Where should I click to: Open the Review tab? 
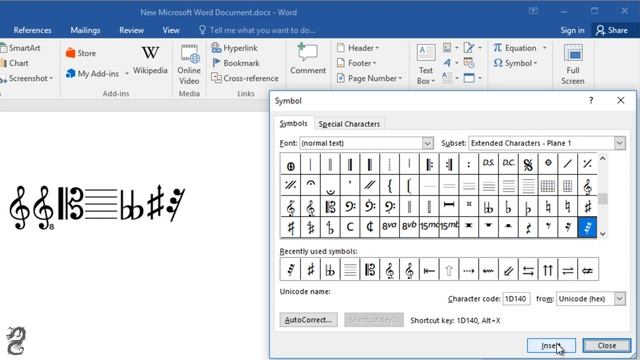click(131, 30)
